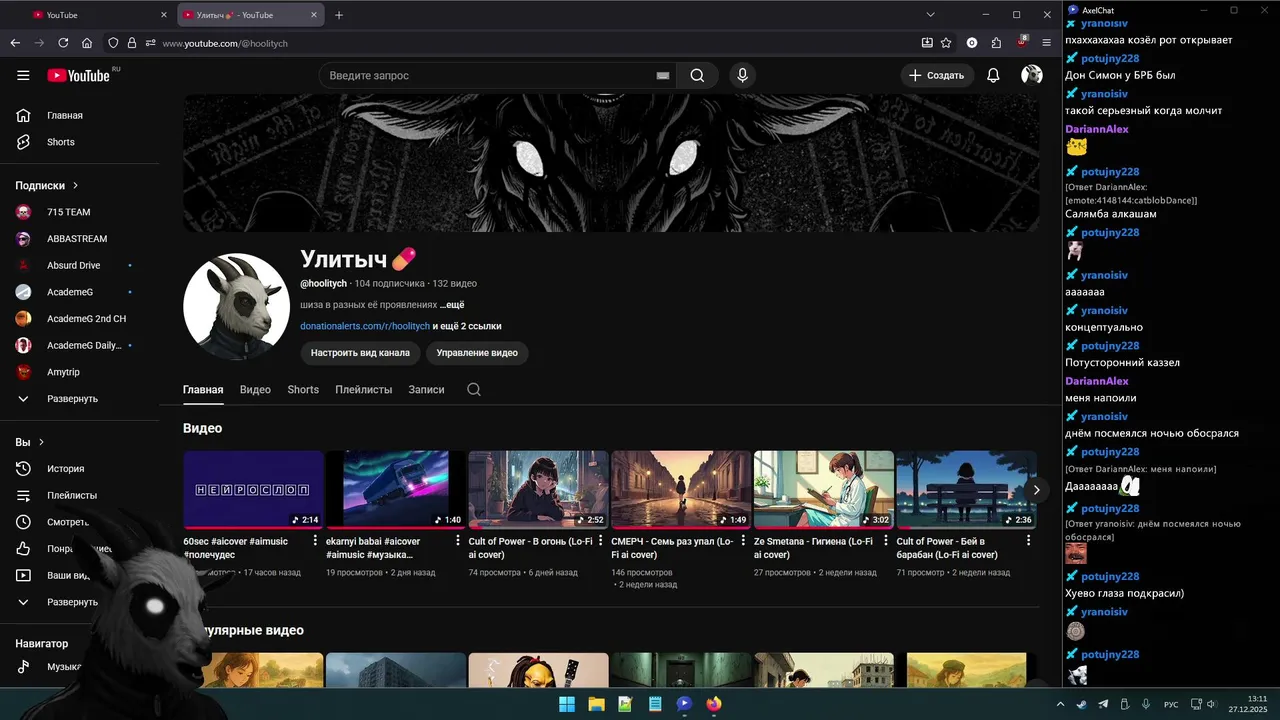The image size is (1280, 720).
Task: Open the more options menu for Гигиена video
Action: click(886, 541)
